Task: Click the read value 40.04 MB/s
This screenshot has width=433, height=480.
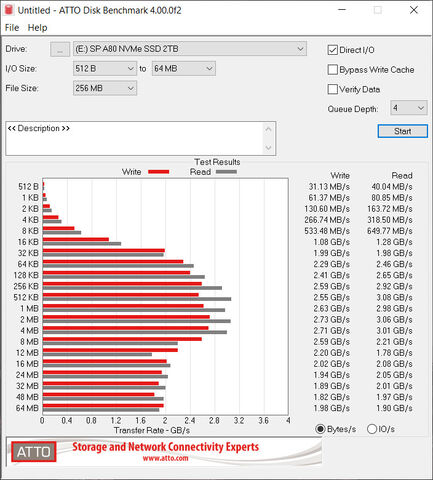Action: tap(392, 187)
